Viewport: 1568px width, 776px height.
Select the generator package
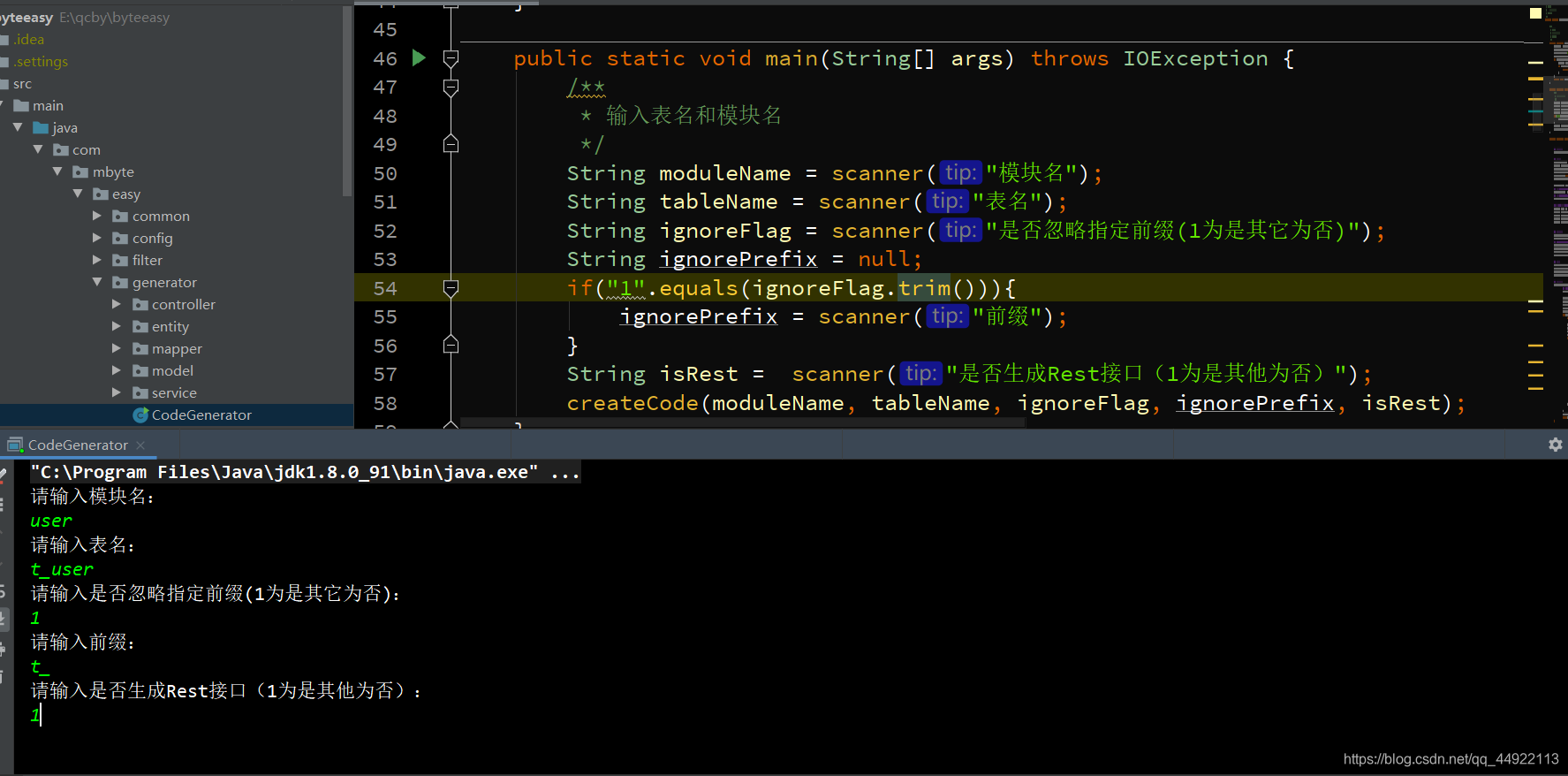click(x=164, y=282)
